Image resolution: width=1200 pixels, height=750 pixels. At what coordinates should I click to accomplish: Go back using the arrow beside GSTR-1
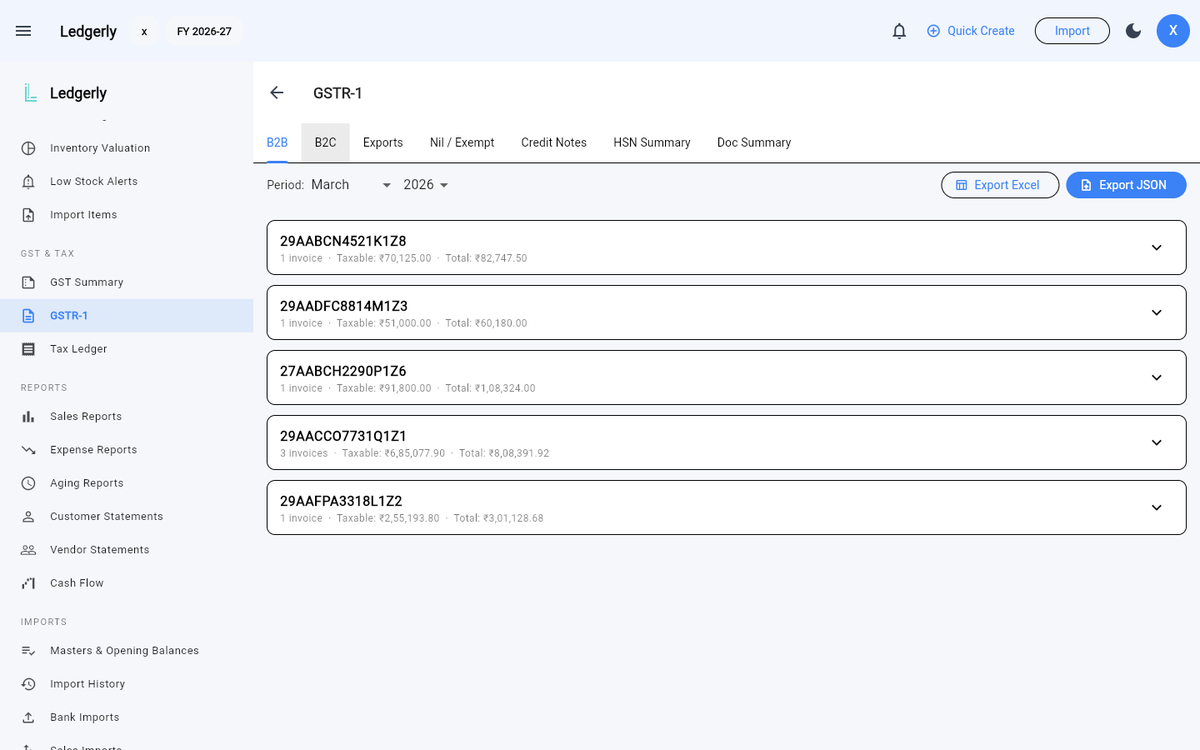point(277,93)
